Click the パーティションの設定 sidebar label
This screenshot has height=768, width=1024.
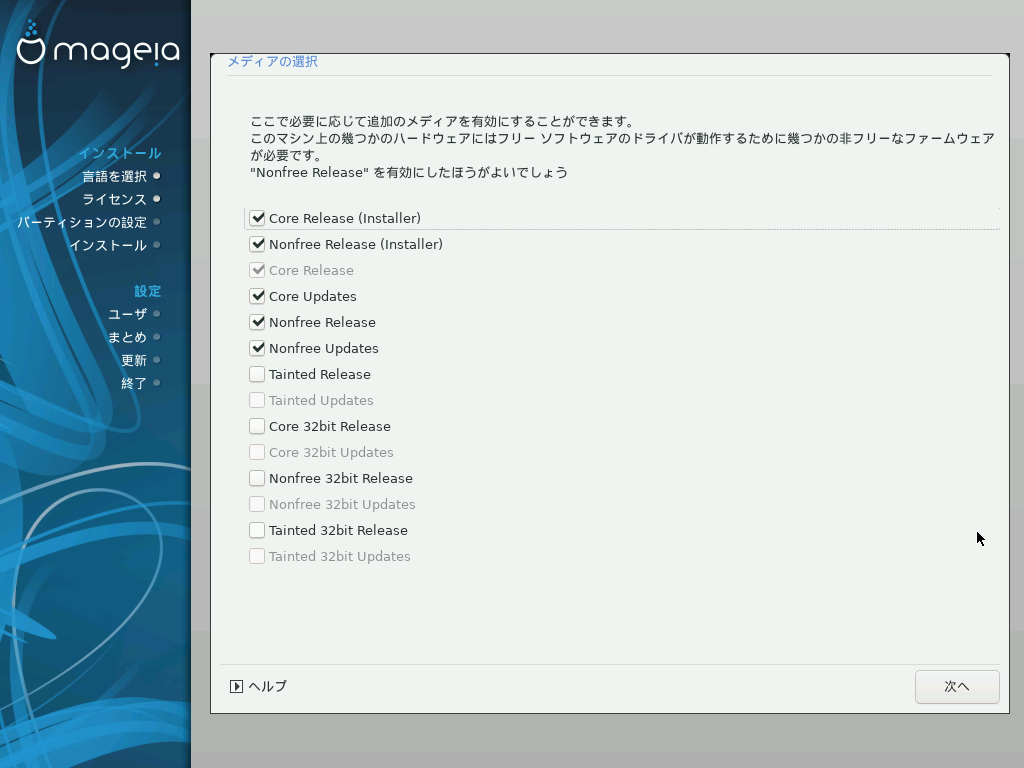coord(82,223)
